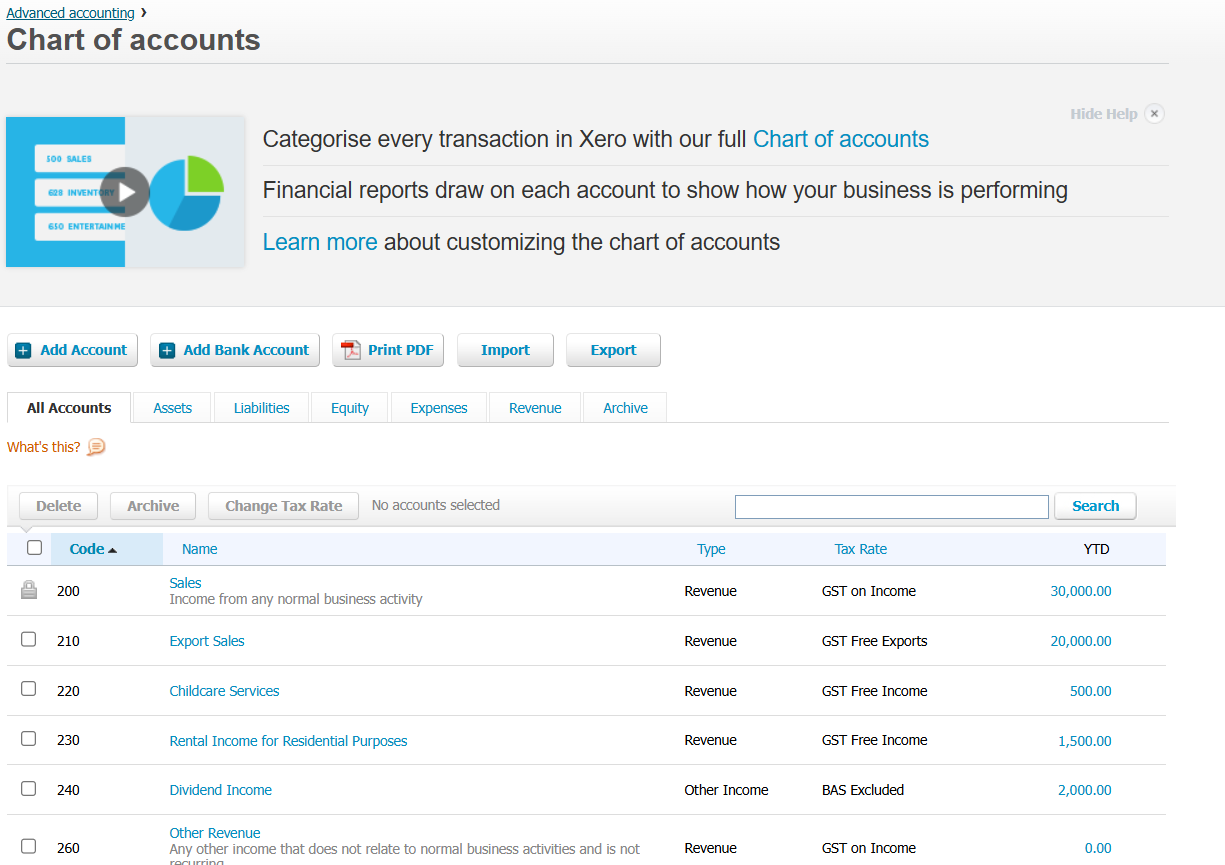The height and width of the screenshot is (865, 1225).
Task: Open Rental Income for Residential Purposes account
Action: pos(288,741)
